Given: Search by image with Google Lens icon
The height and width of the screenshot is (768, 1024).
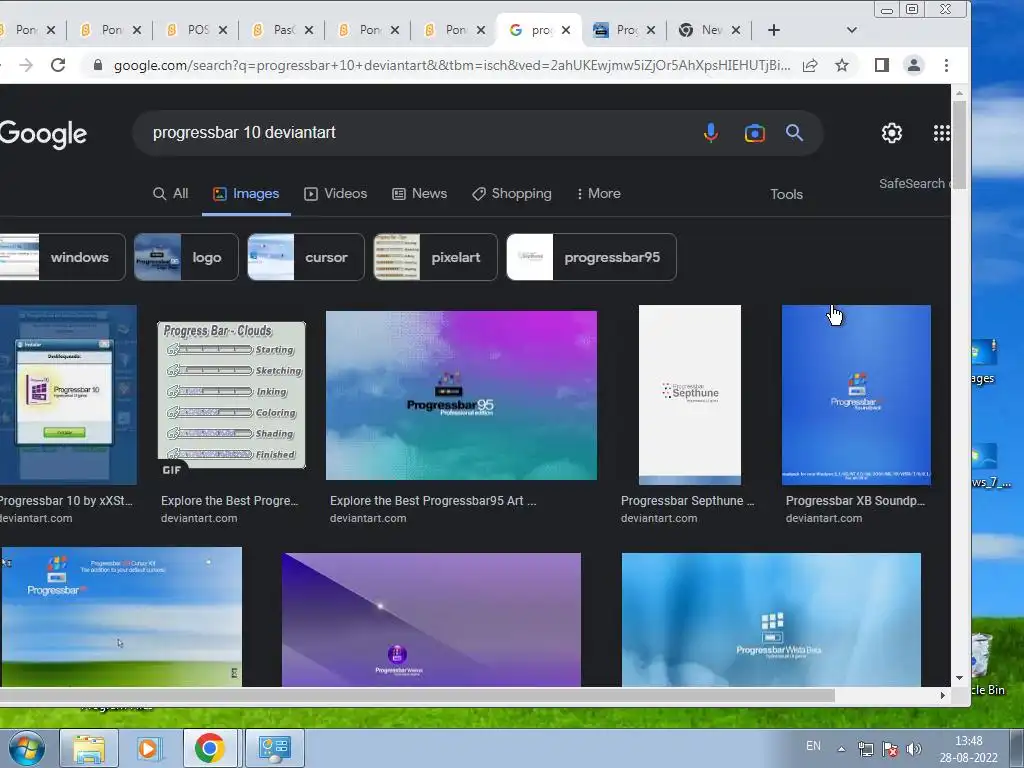Looking at the screenshot, I should (754, 133).
